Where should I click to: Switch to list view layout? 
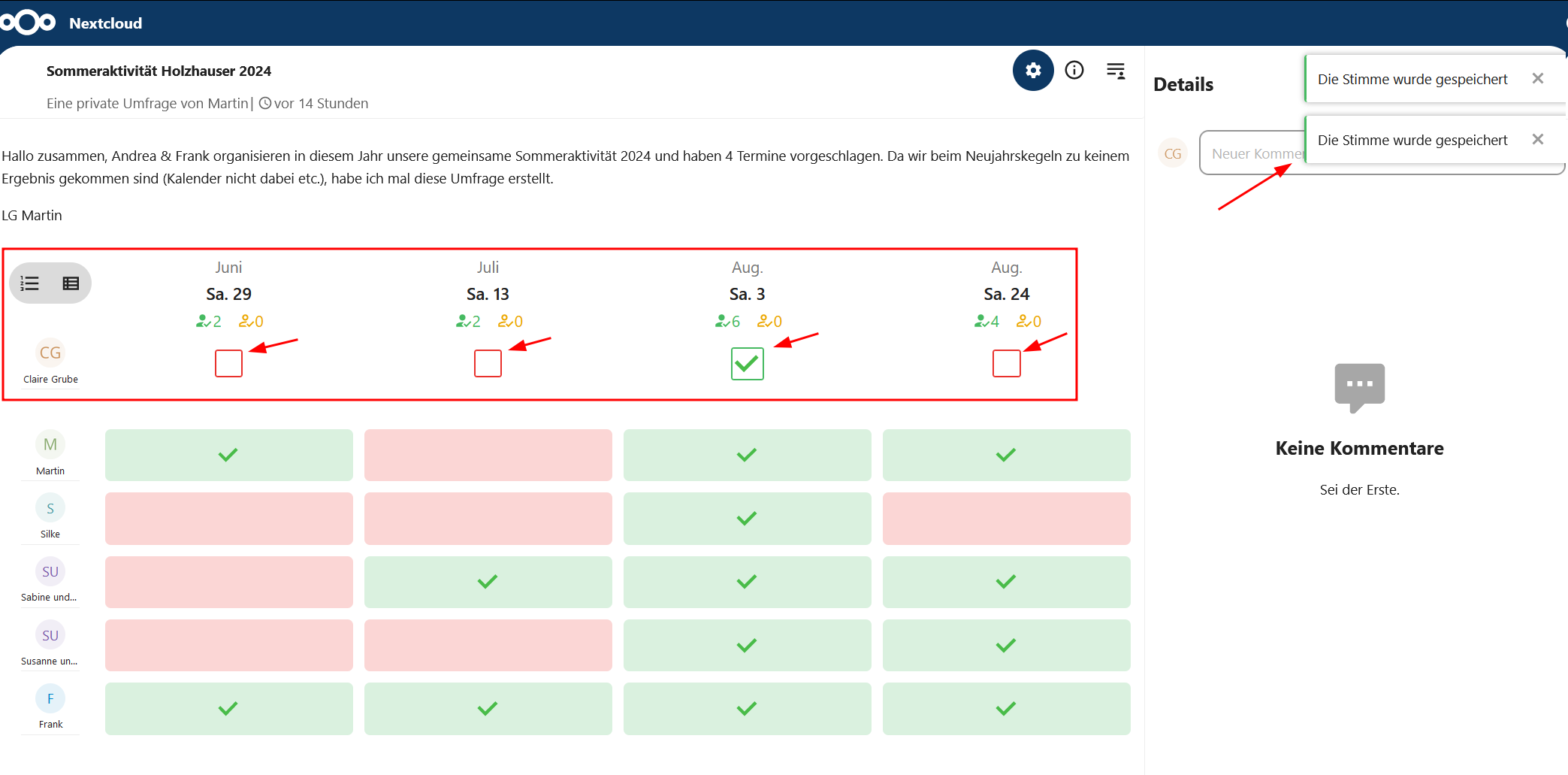tap(30, 283)
